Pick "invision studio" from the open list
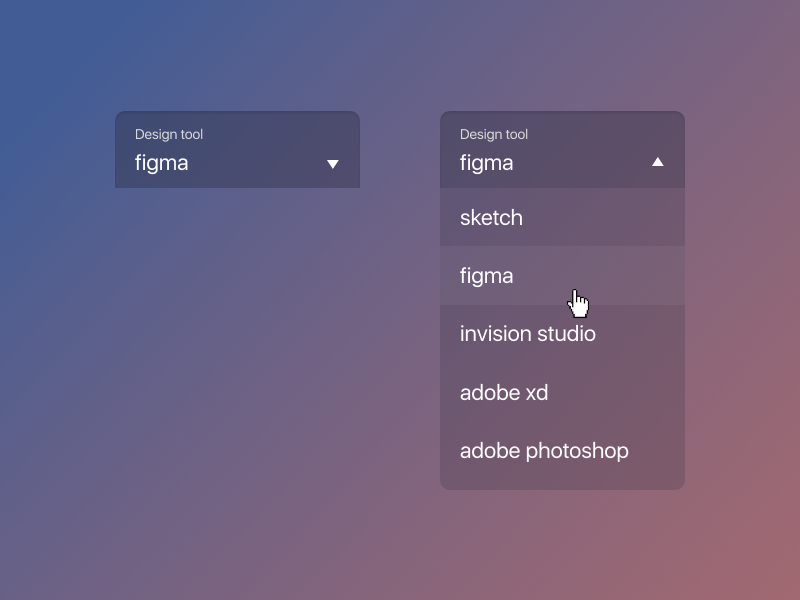Screen dimensions: 800x600 pyautogui.click(x=527, y=334)
